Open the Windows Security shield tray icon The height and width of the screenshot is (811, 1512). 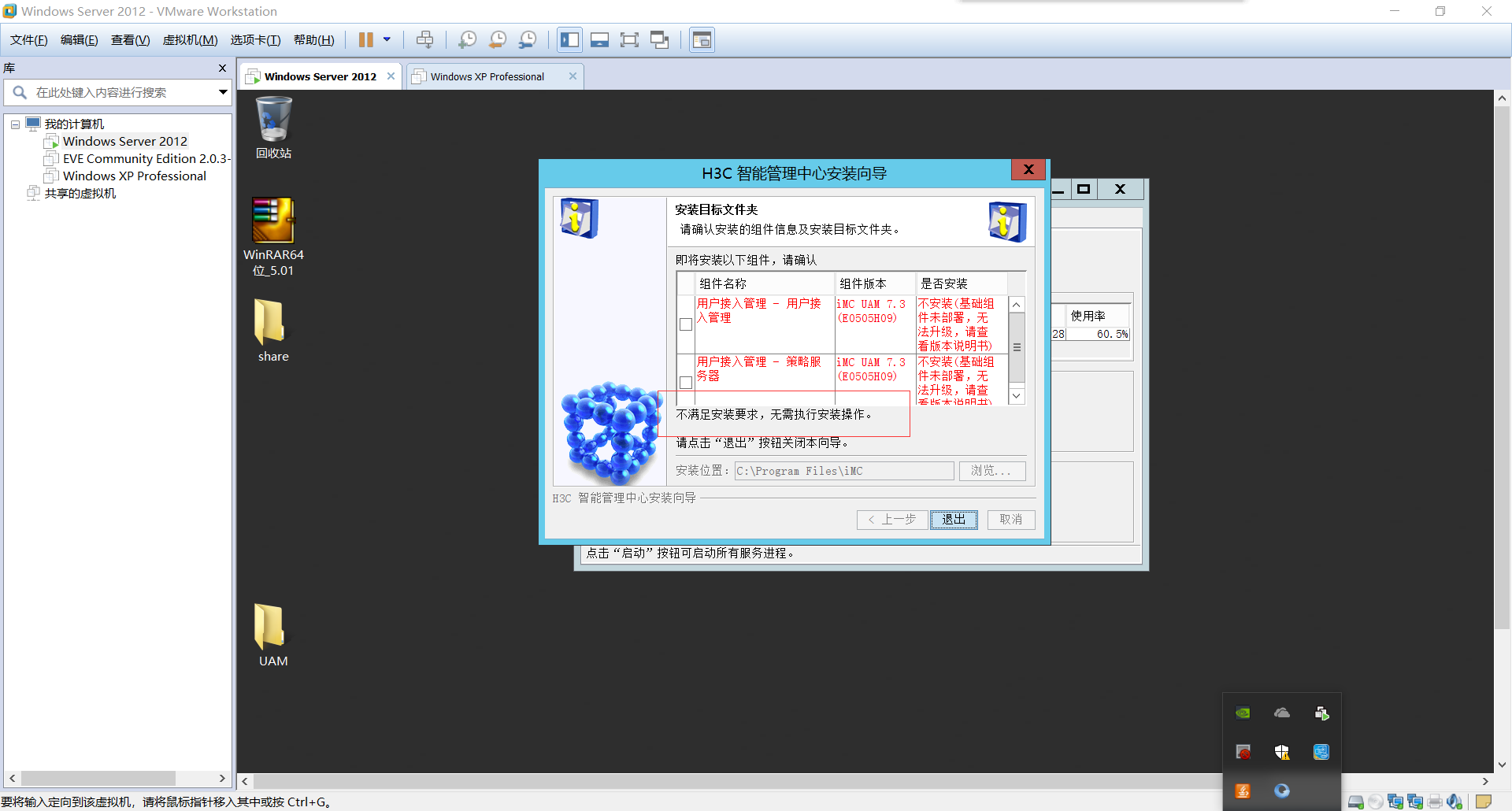1282,752
